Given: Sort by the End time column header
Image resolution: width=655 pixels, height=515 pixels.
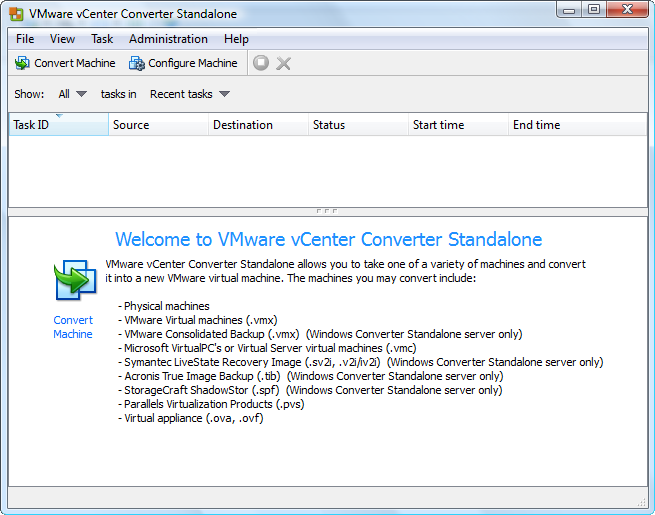Looking at the screenshot, I should pos(577,124).
